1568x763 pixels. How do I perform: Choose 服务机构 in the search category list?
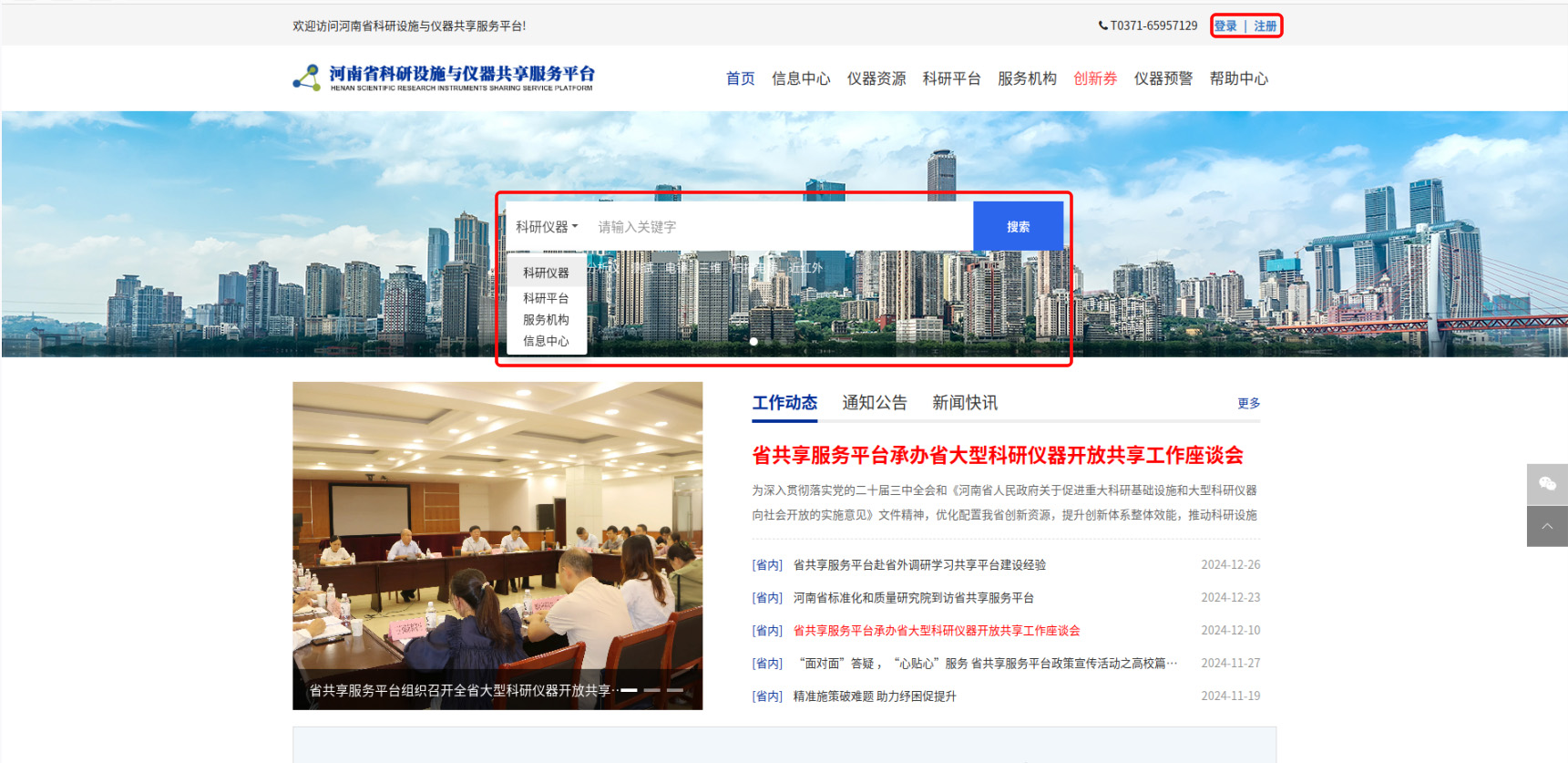(546, 320)
